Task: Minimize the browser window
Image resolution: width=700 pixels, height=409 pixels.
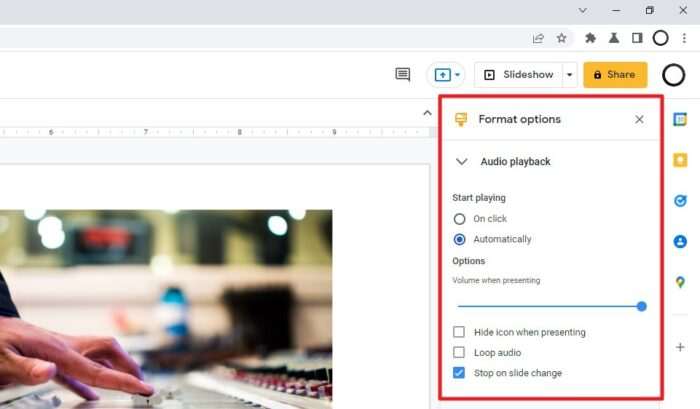Action: (616, 10)
